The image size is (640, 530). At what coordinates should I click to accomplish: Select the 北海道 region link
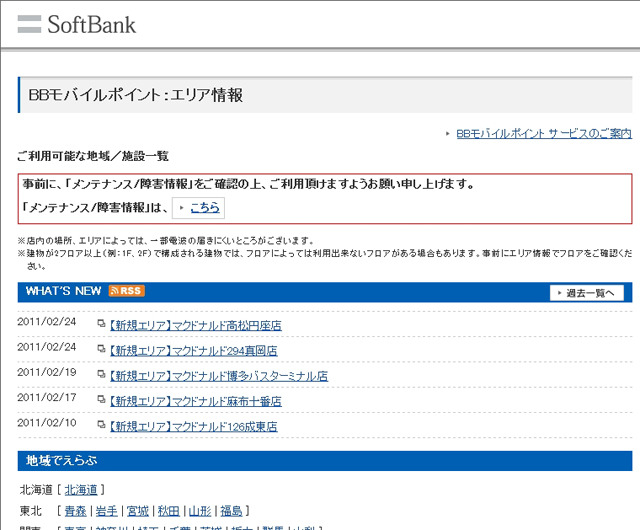tap(81, 490)
